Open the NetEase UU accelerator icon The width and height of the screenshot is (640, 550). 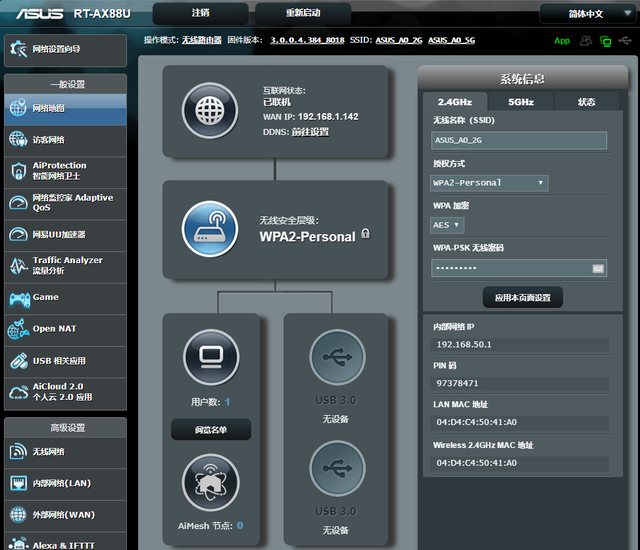[18, 234]
